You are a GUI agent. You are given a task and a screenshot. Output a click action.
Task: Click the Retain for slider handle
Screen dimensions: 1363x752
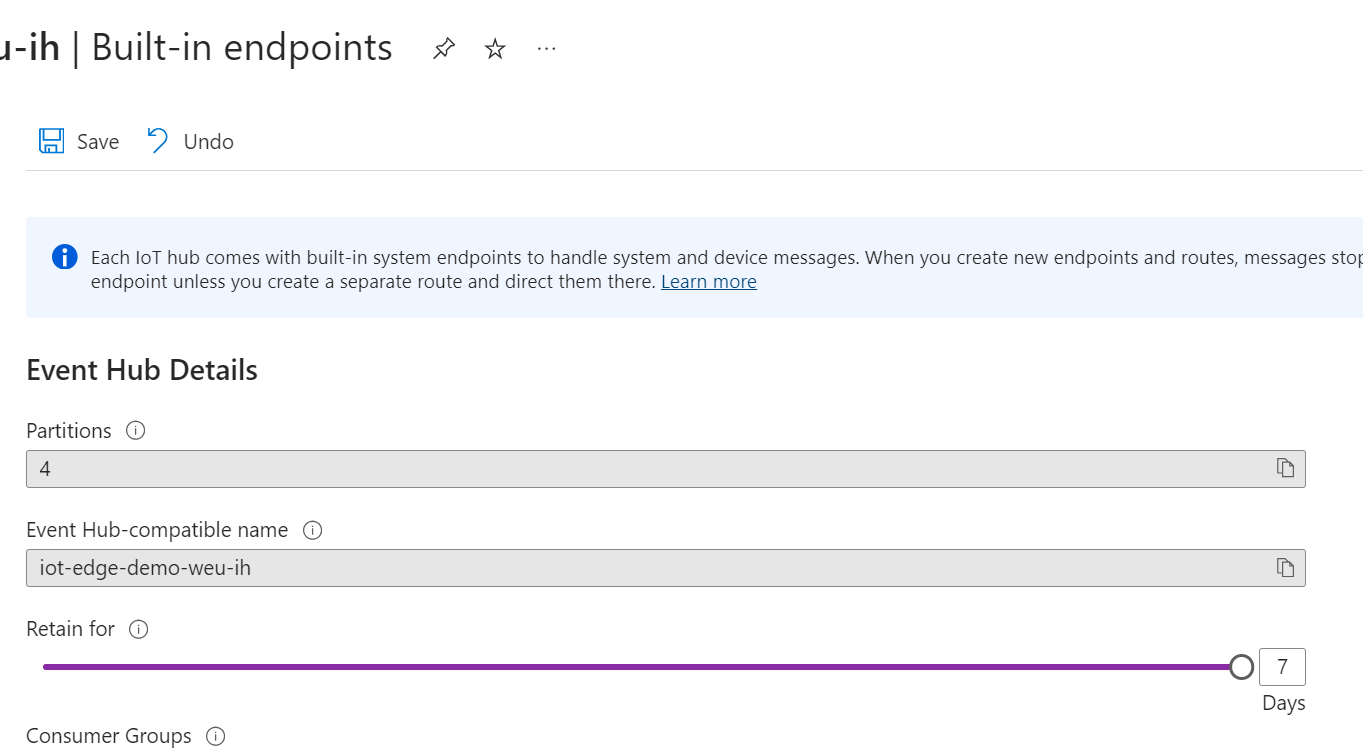click(x=1242, y=665)
